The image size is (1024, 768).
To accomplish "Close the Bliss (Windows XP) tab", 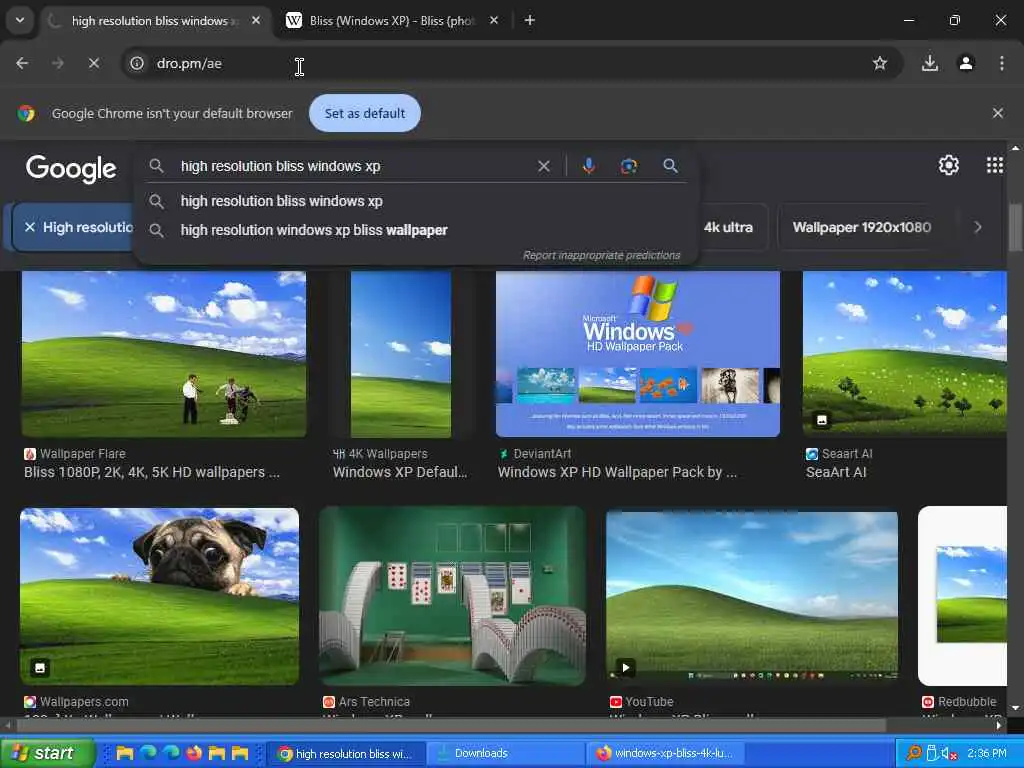I will (494, 20).
